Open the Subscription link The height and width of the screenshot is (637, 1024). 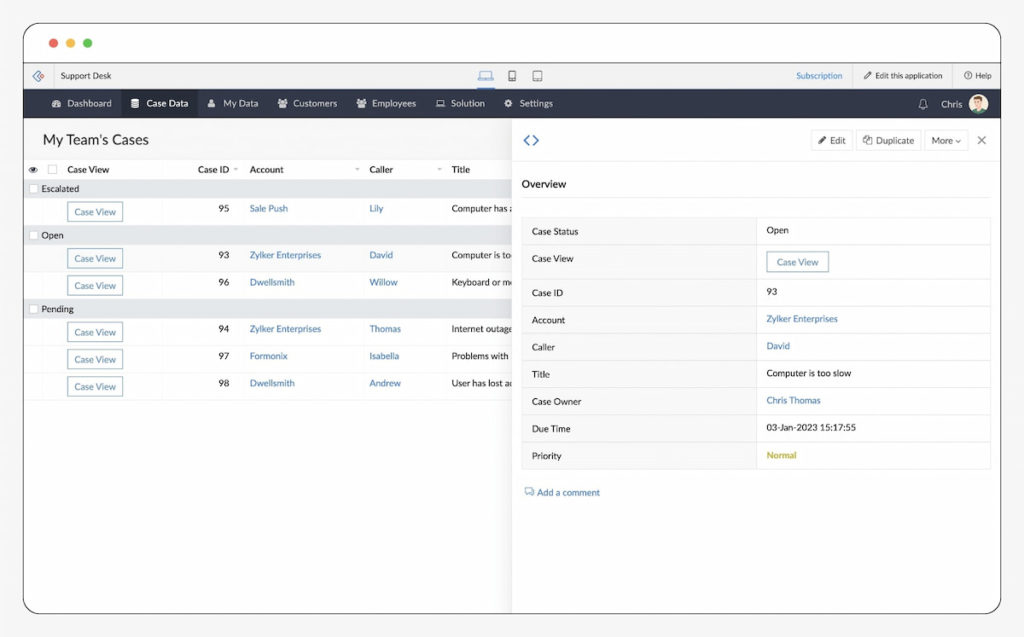pos(819,75)
